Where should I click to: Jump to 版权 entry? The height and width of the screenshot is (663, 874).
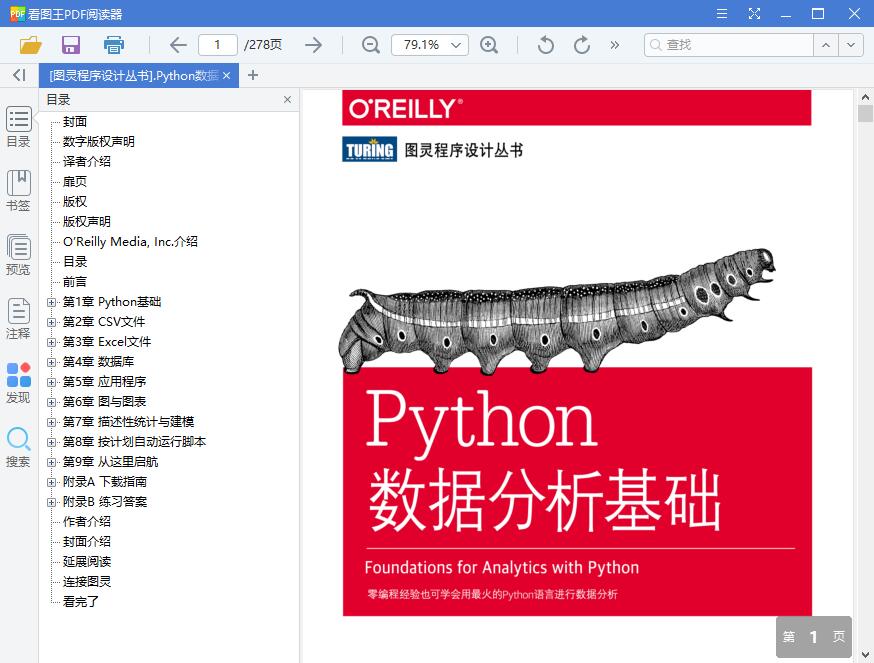click(x=75, y=202)
